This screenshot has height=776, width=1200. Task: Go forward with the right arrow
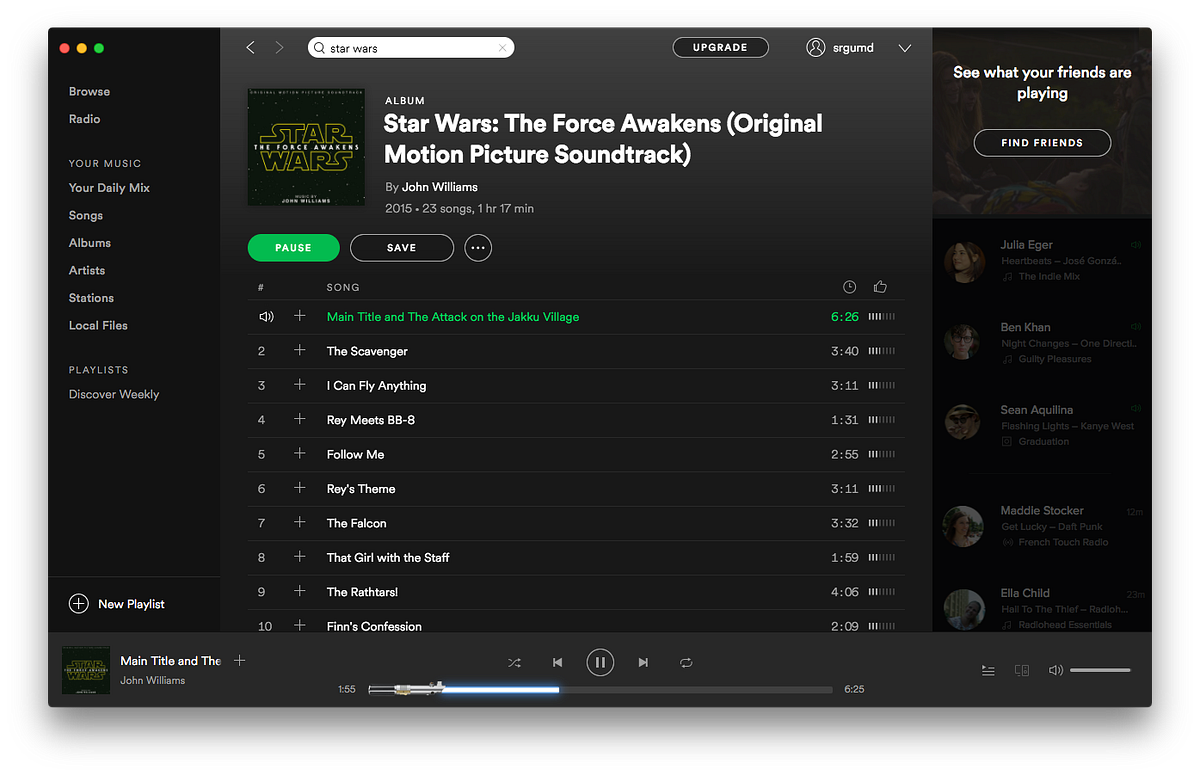[280, 48]
